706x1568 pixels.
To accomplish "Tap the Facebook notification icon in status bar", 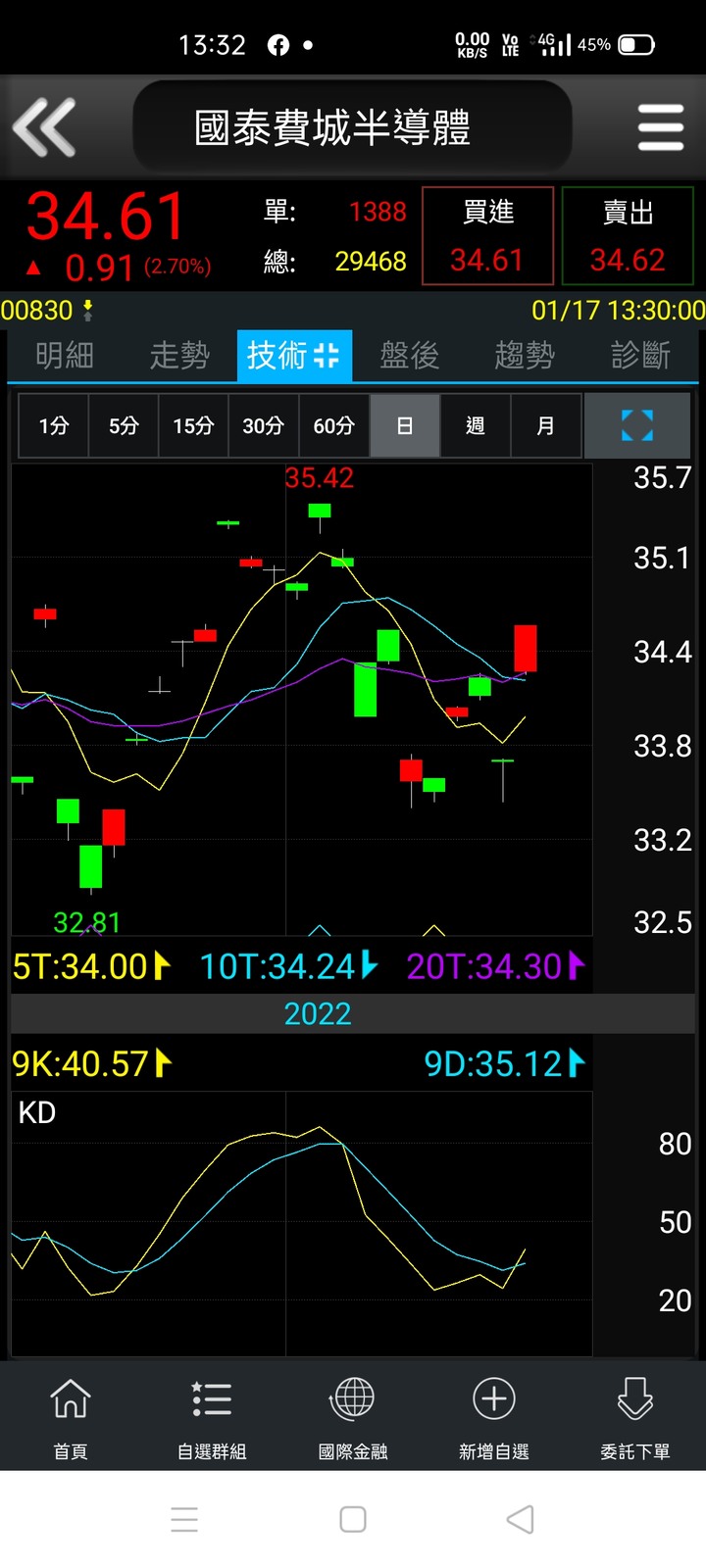I will [x=278, y=45].
